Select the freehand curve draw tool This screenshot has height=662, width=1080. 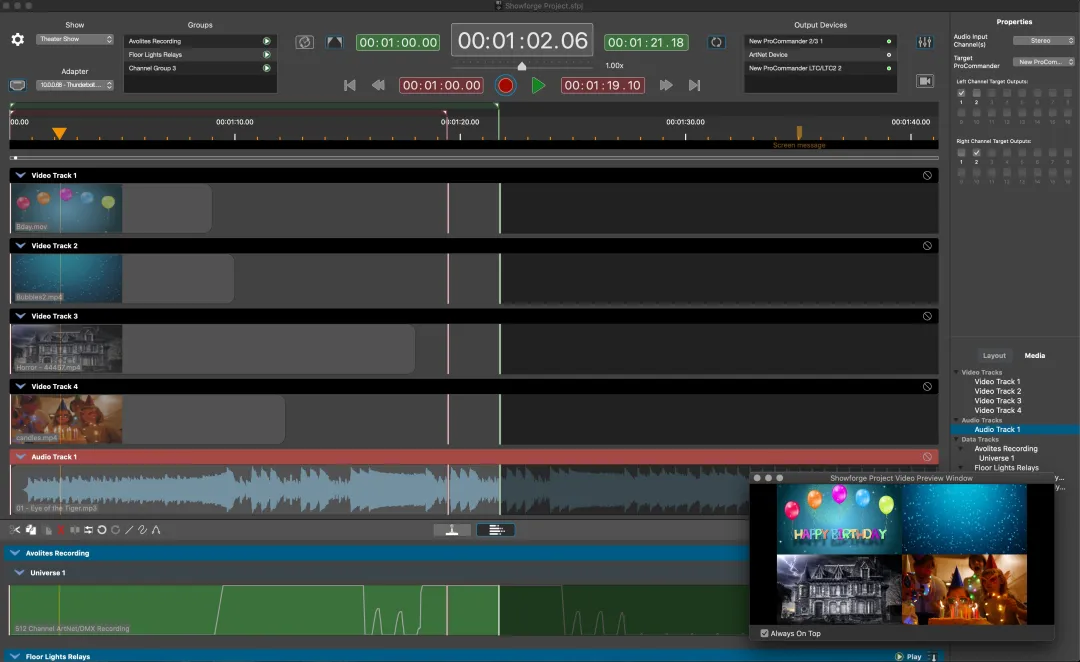click(x=143, y=530)
